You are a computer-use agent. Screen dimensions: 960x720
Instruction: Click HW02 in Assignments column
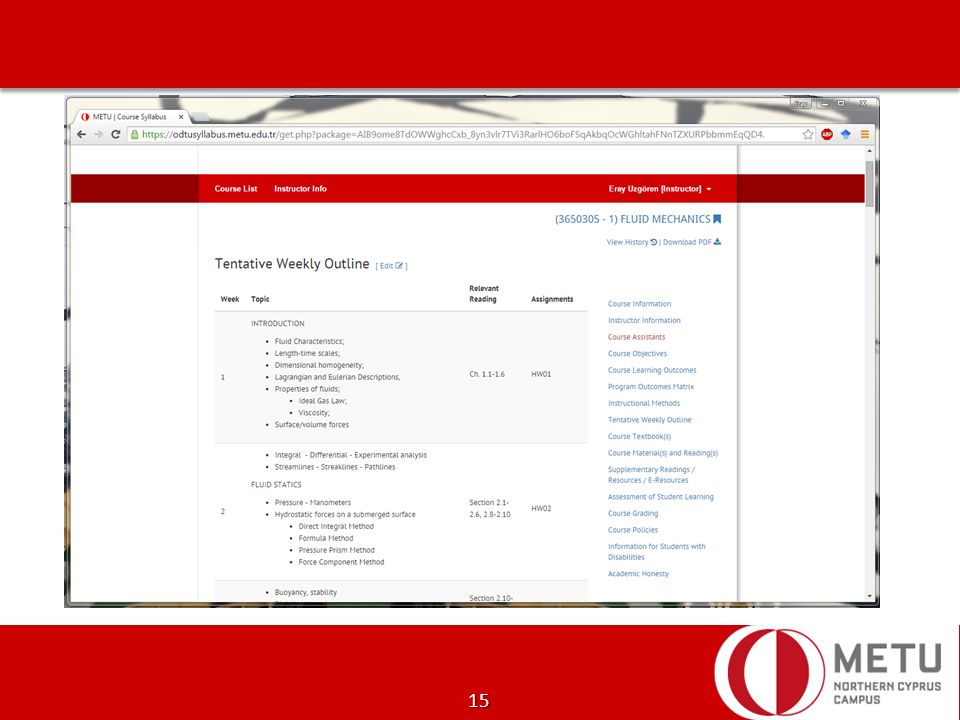(x=541, y=508)
